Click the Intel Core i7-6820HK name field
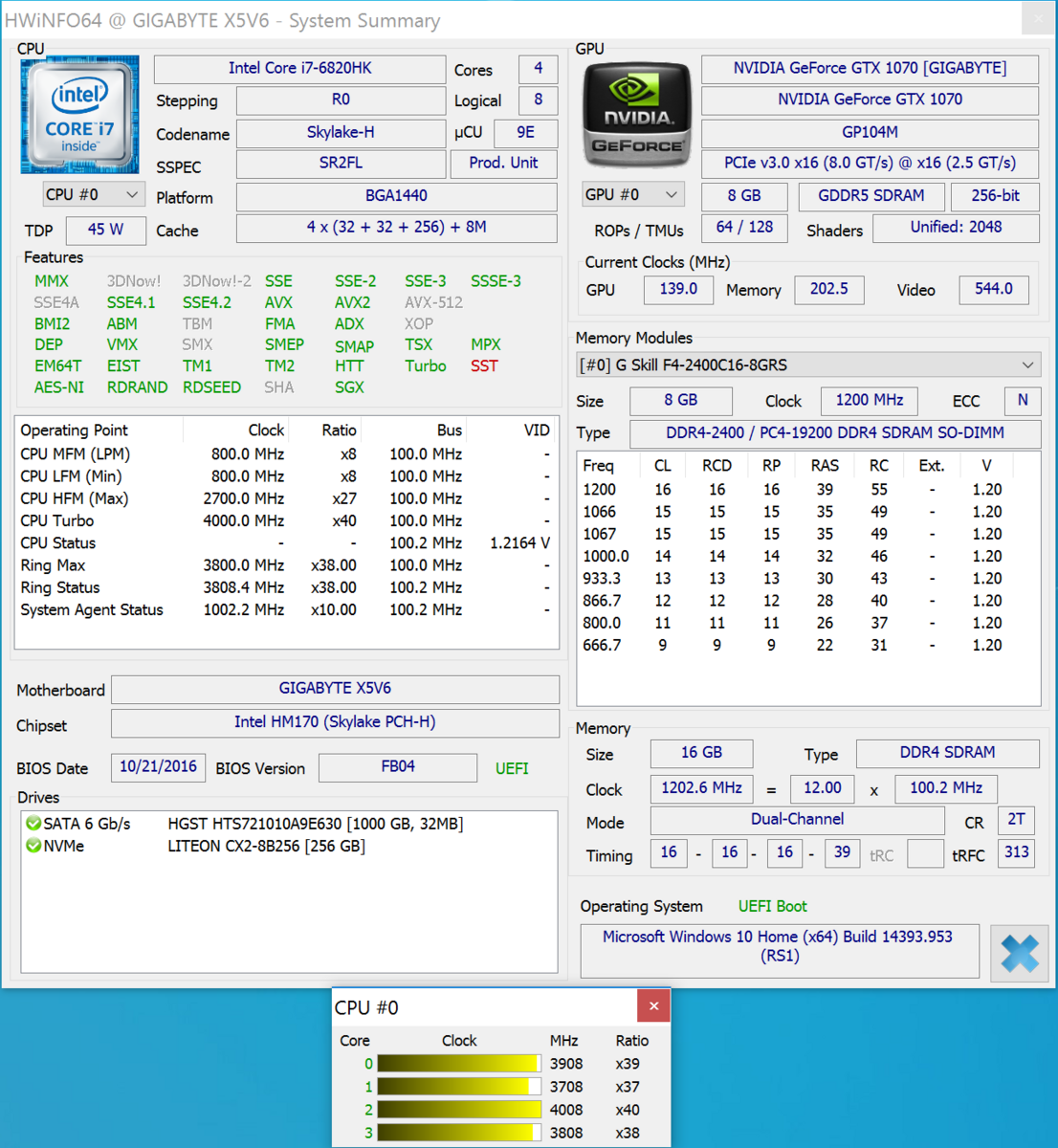 [299, 69]
